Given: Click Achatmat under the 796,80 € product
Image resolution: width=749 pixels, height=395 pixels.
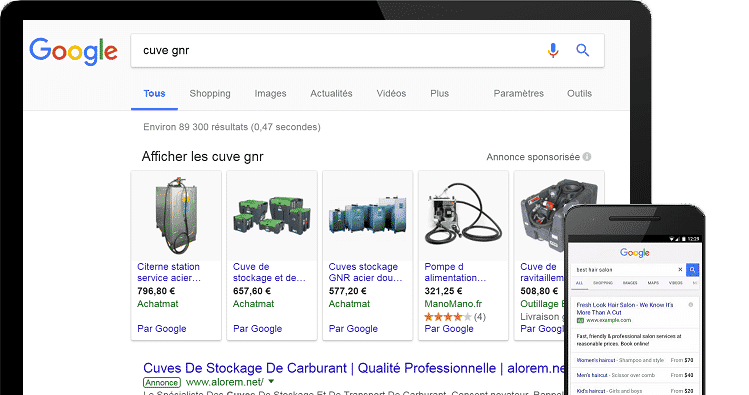Looking at the screenshot, I should [158, 304].
